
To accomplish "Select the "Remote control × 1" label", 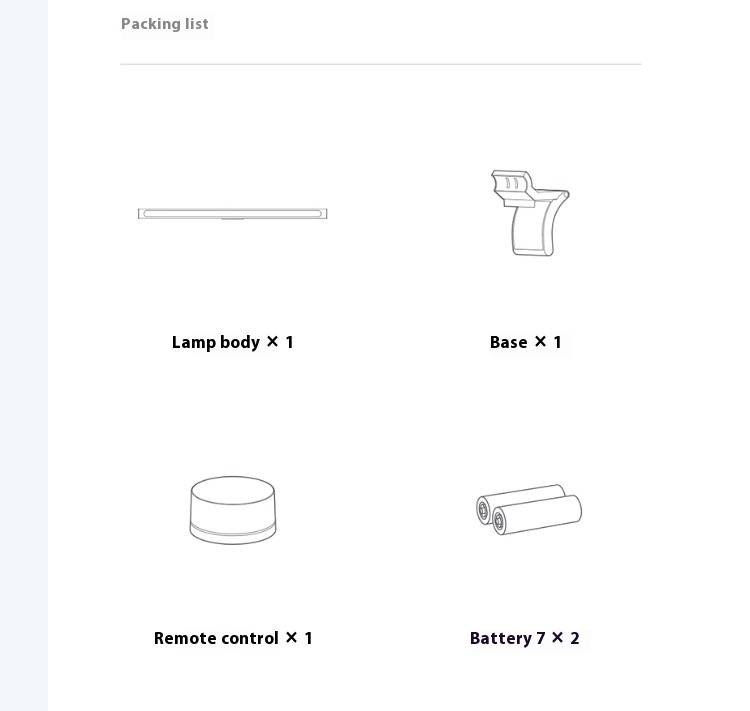I will (233, 638).
